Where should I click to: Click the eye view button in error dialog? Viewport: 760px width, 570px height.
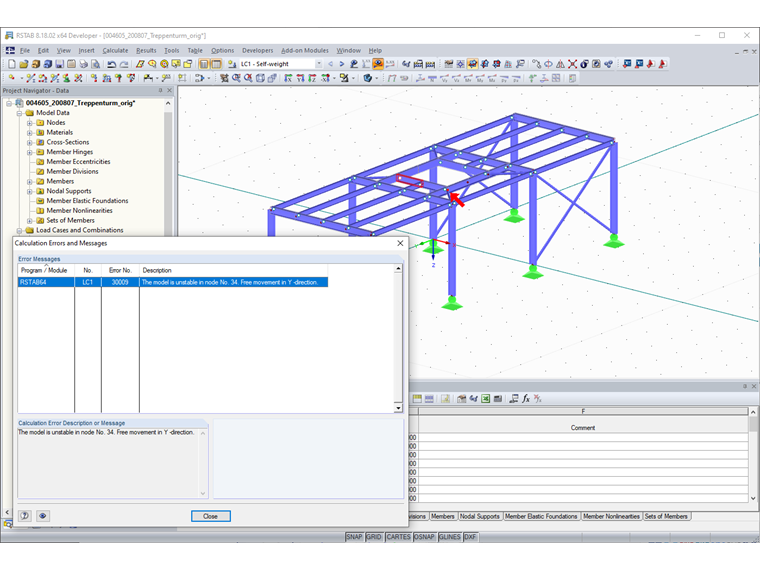[43, 516]
